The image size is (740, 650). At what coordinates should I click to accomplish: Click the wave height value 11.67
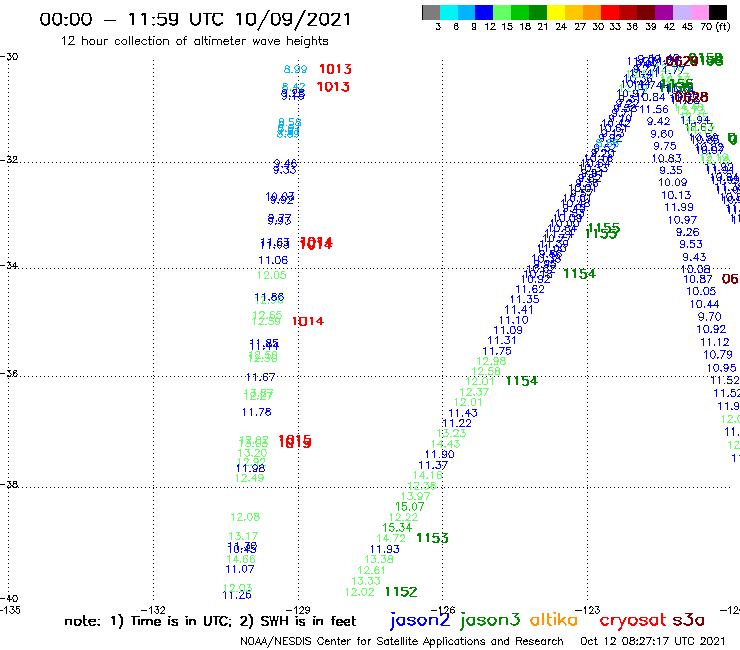click(x=261, y=377)
